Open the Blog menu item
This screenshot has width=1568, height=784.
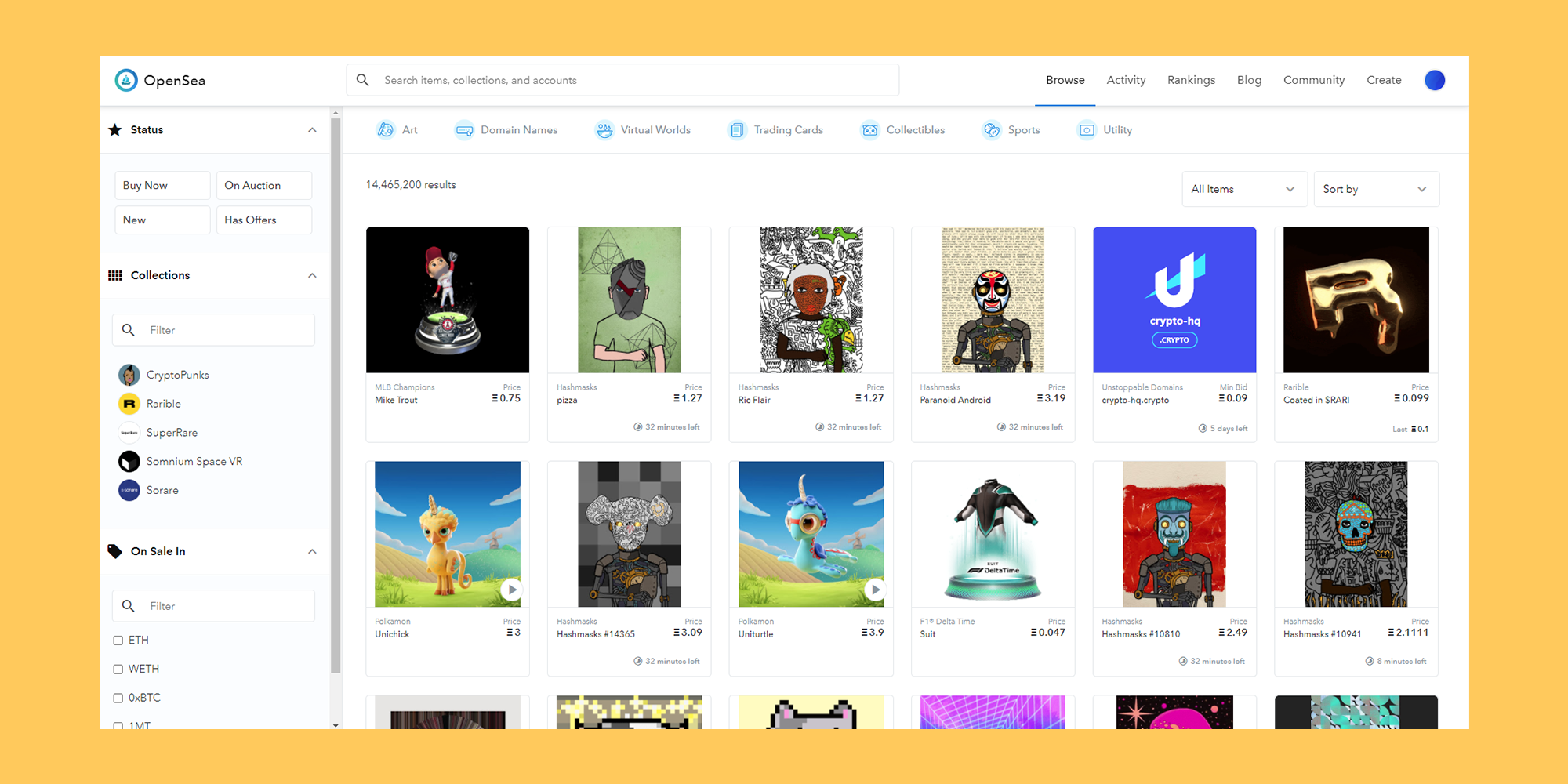(1249, 80)
